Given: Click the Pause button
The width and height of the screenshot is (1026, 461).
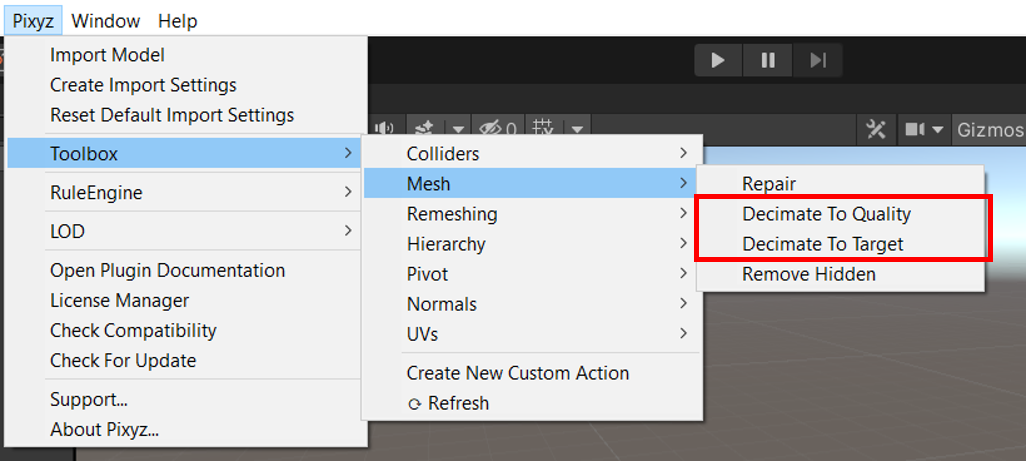Looking at the screenshot, I should (x=768, y=60).
